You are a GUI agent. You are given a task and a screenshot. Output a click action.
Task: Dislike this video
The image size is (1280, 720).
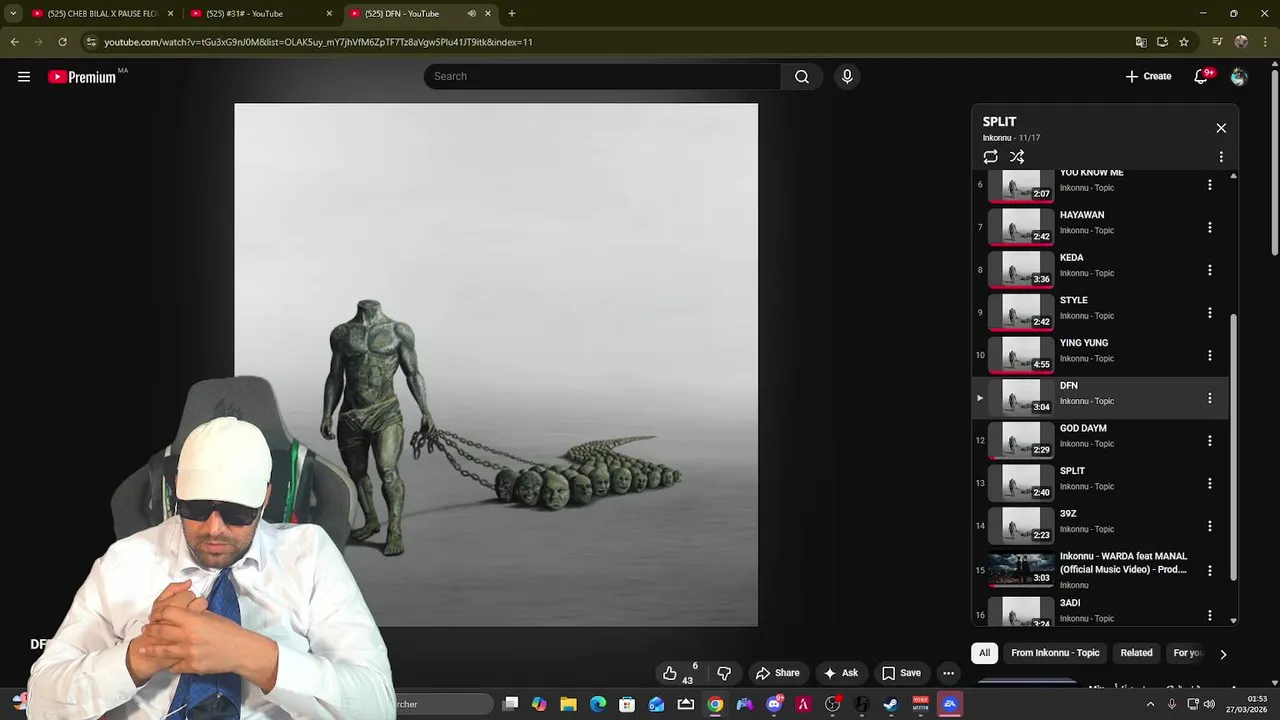pos(724,673)
